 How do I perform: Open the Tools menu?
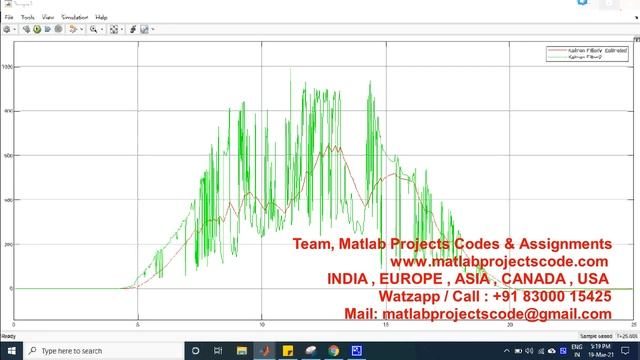click(28, 17)
